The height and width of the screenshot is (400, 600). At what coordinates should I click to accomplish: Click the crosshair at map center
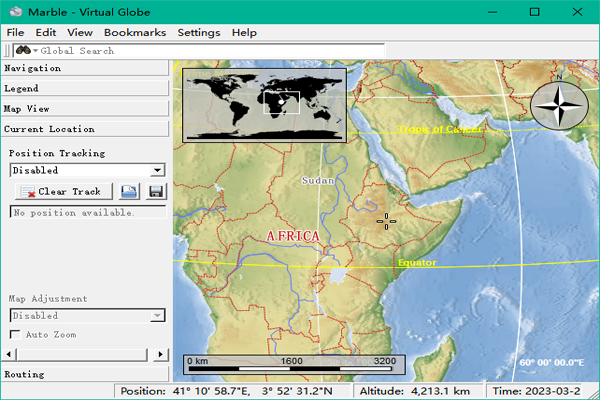point(386,222)
